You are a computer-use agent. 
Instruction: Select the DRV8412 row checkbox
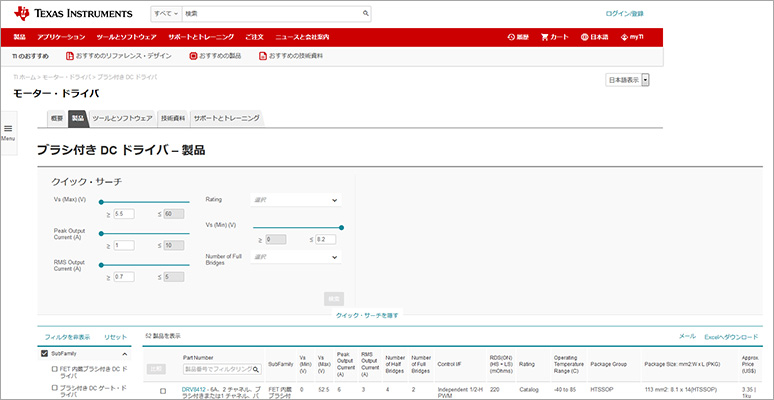pyautogui.click(x=163, y=391)
